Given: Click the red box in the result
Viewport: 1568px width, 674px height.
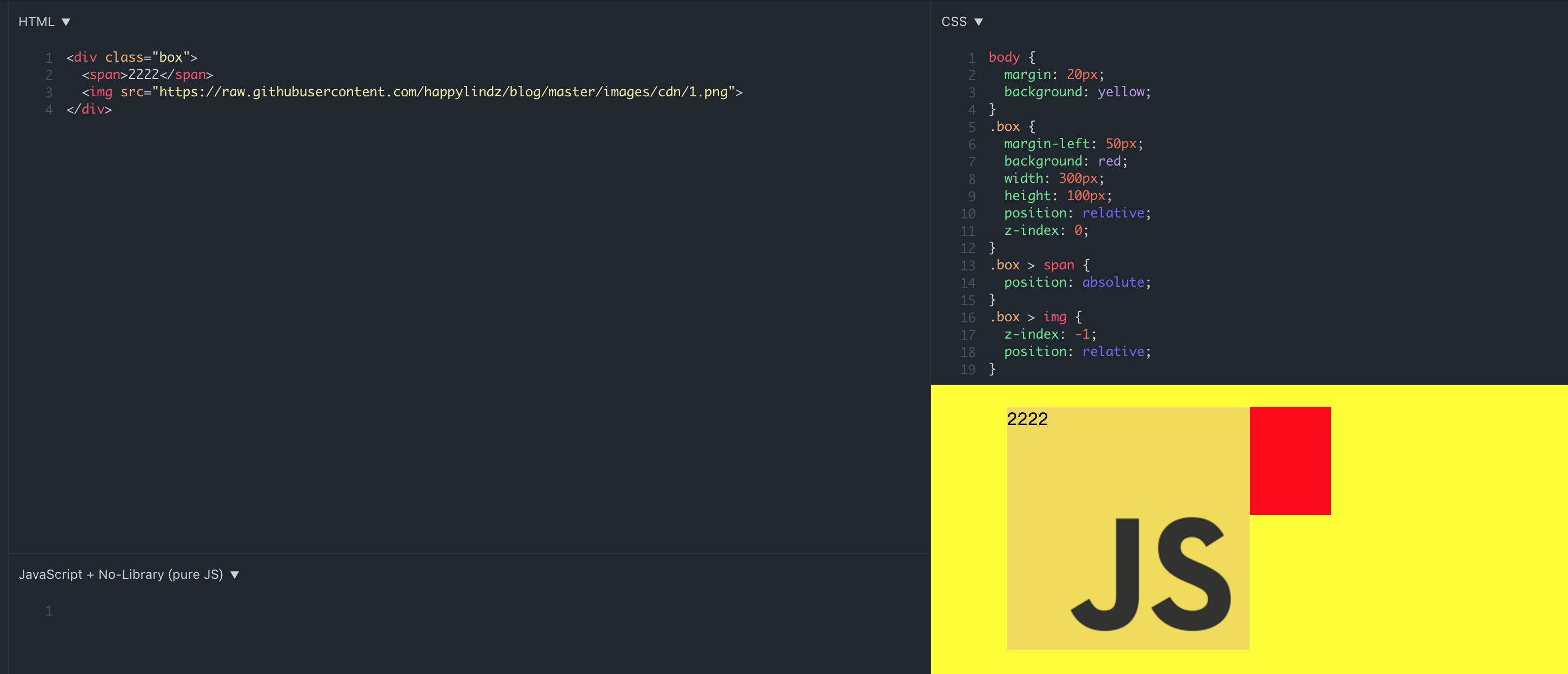Looking at the screenshot, I should (1290, 460).
